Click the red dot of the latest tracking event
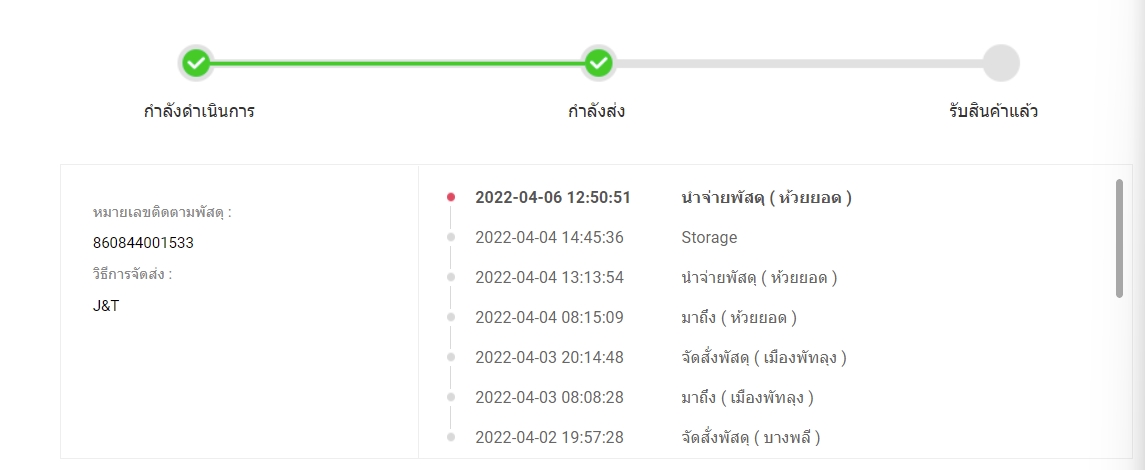1145x470 pixels. (x=451, y=197)
